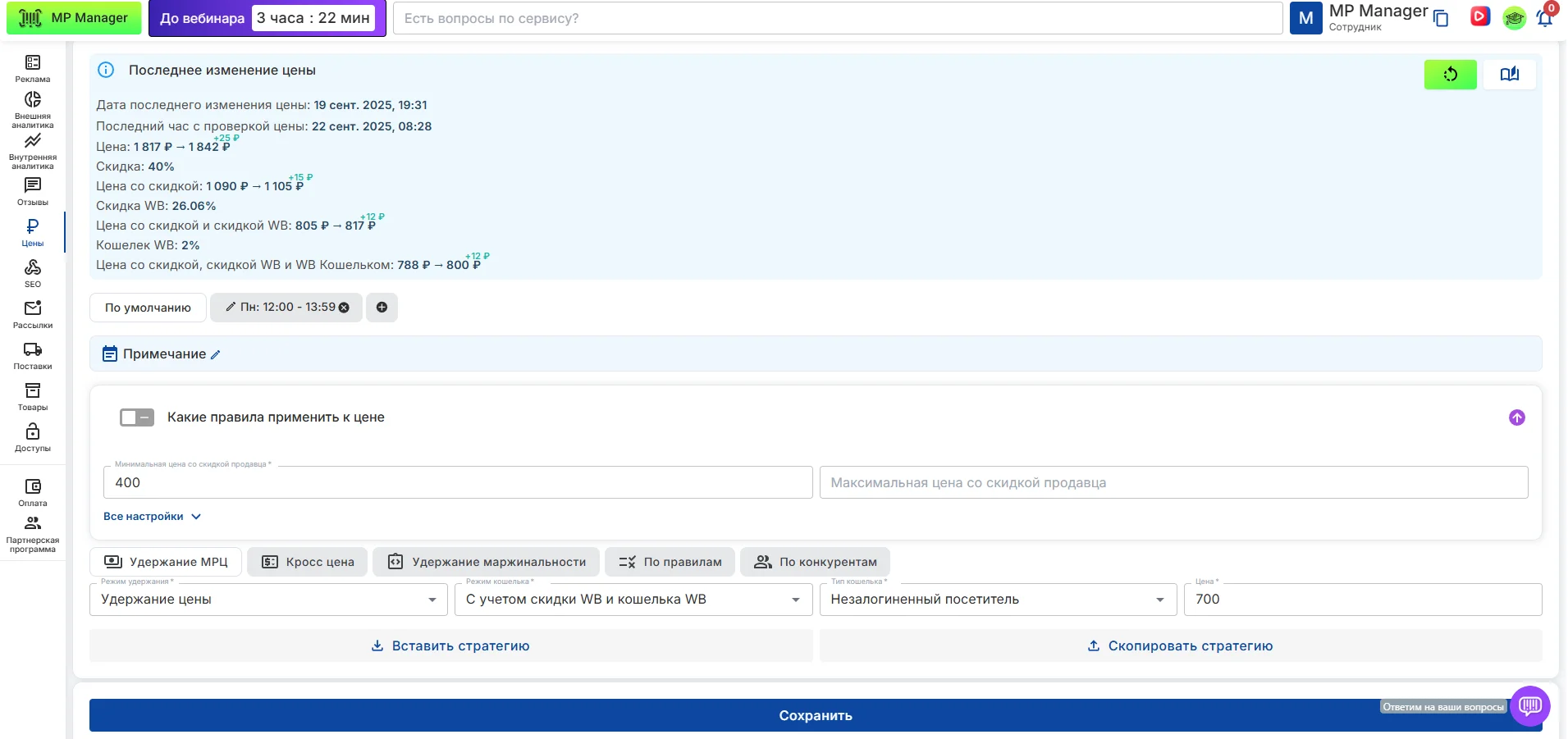The width and height of the screenshot is (1568, 739).
Task: Switch to the Кросс цена tab
Action: coord(308,562)
